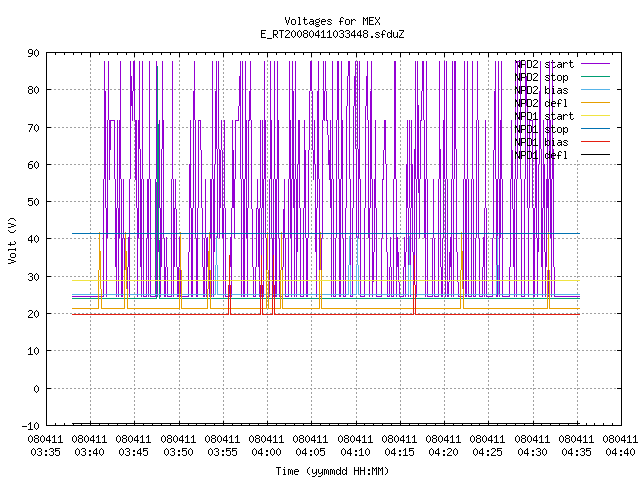
Task: Click the x-axis tick label 04:40
Action: coord(621,452)
